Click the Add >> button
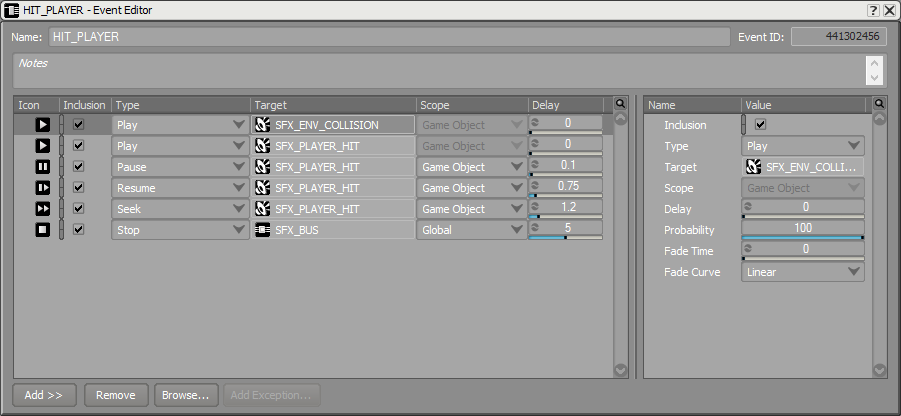Screen dimensions: 901x416 44,395
